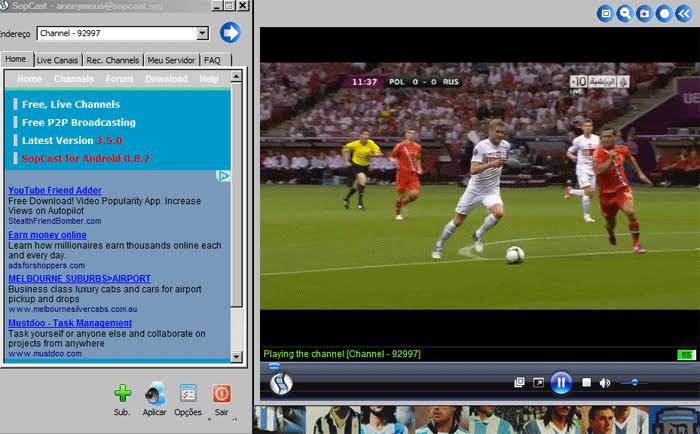Image resolution: width=700 pixels, height=434 pixels.
Task: Open the YouTube Friend Adder ad link
Action: [x=55, y=190]
